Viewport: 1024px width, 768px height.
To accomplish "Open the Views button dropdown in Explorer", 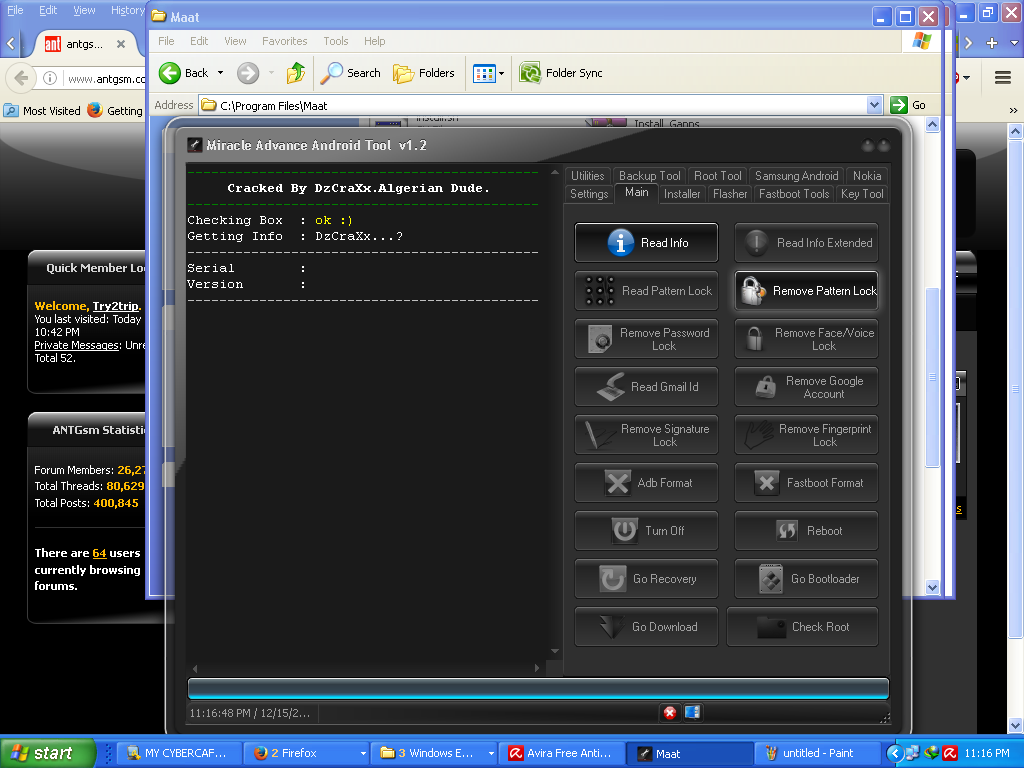I will (x=502, y=73).
